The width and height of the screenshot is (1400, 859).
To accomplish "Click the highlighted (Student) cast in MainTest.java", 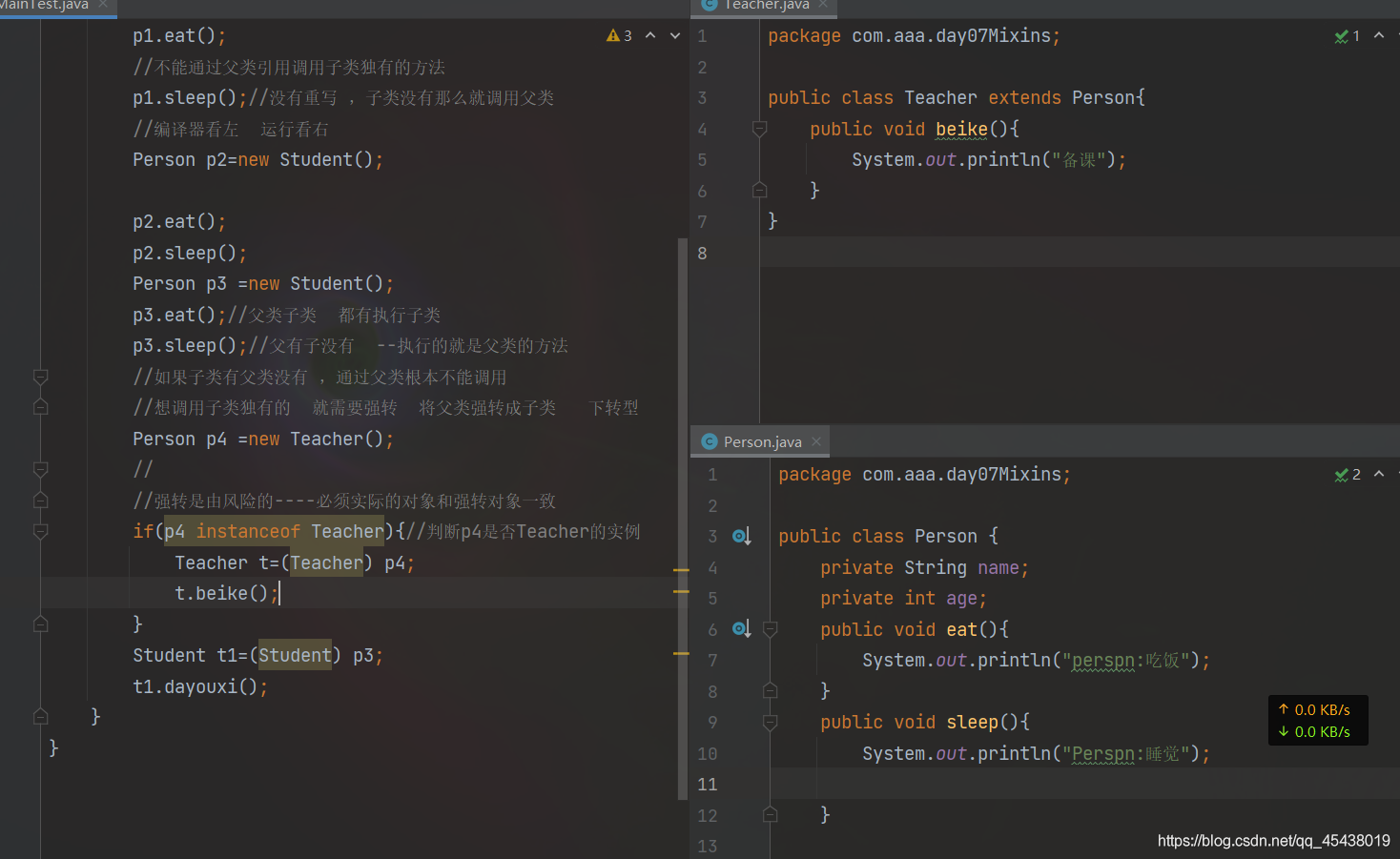I will (x=295, y=656).
